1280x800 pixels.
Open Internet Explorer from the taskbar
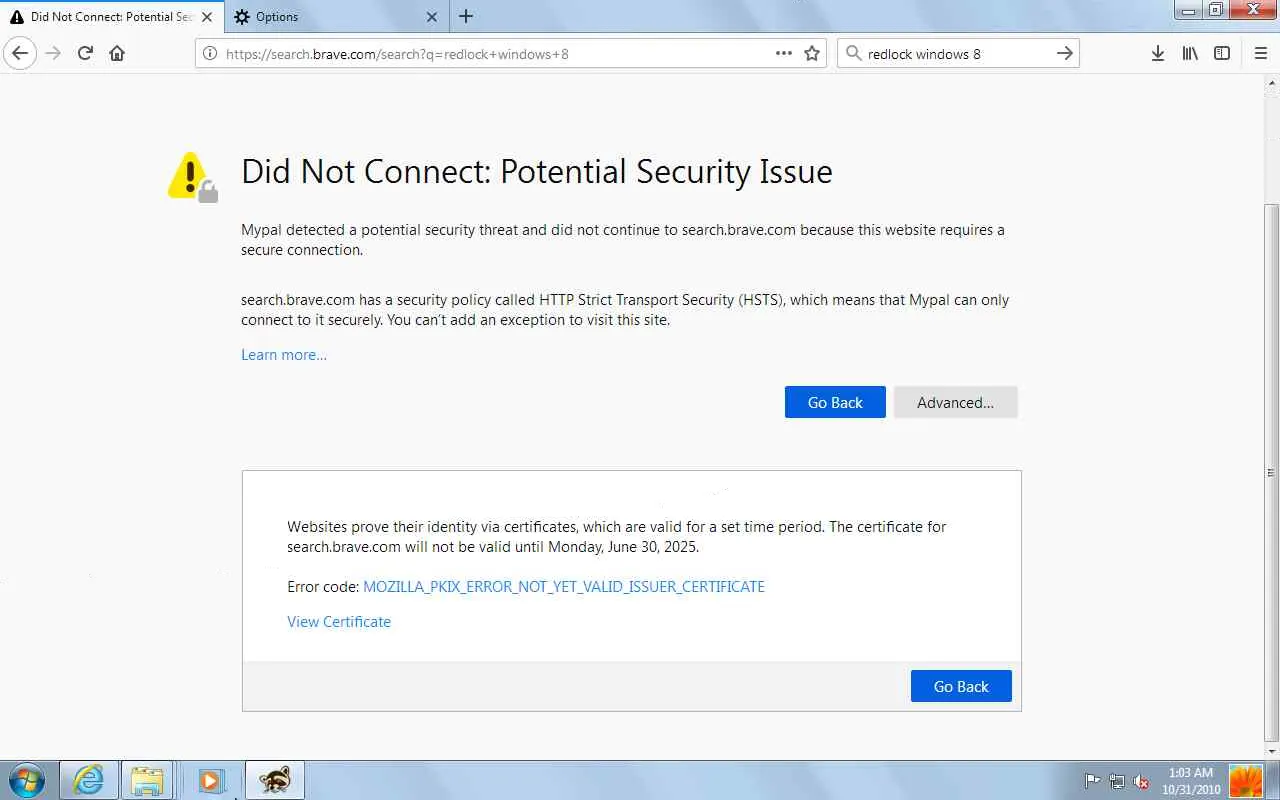click(88, 780)
